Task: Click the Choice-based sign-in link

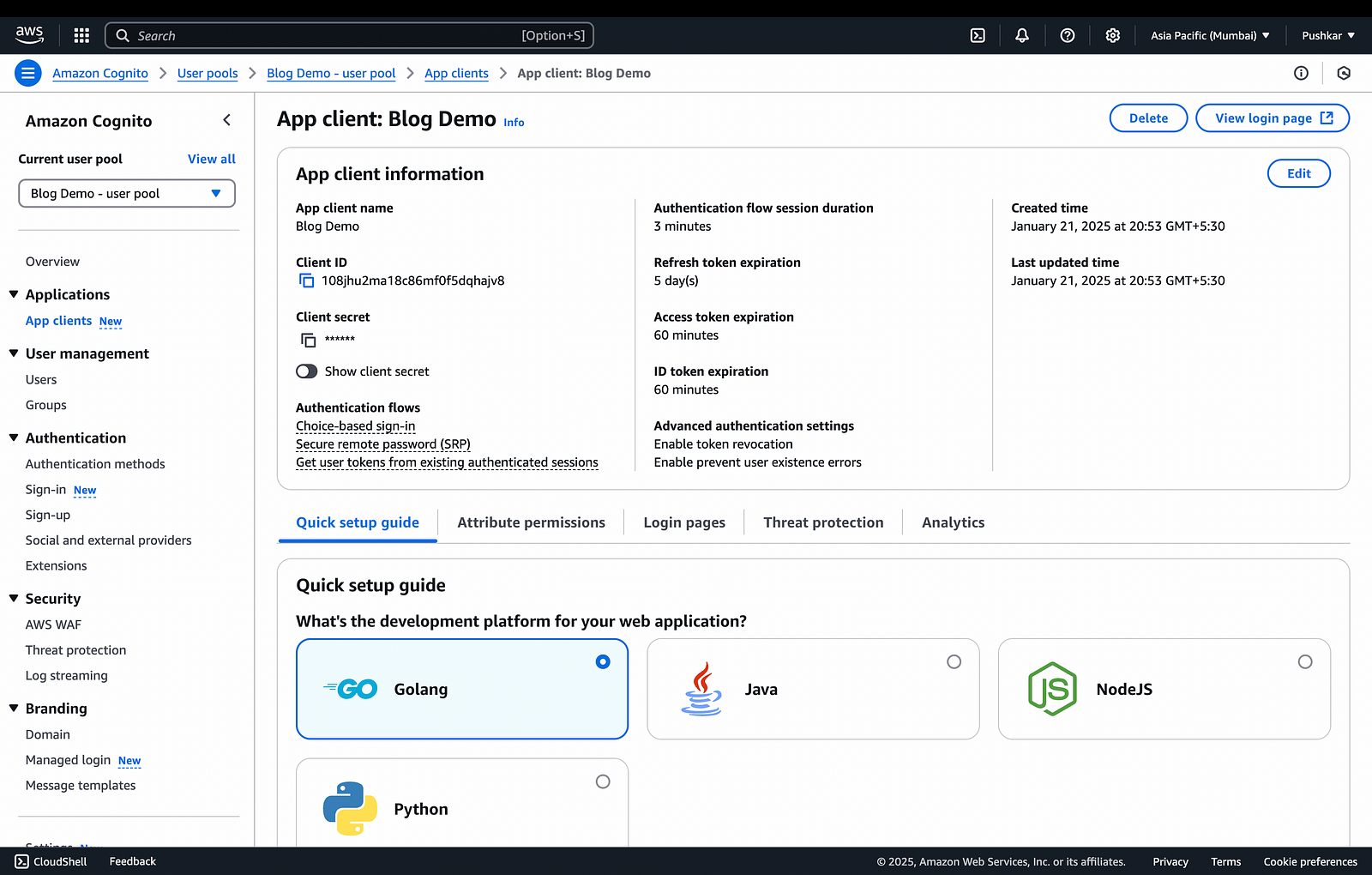Action: 355,425
